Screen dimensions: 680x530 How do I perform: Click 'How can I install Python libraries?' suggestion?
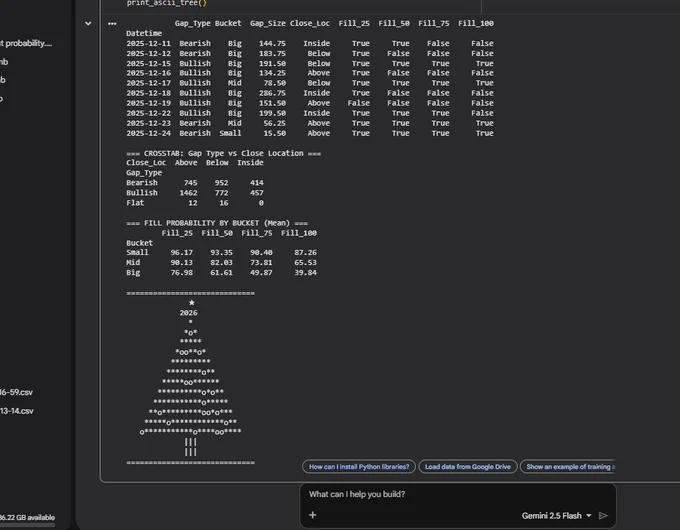pos(359,467)
